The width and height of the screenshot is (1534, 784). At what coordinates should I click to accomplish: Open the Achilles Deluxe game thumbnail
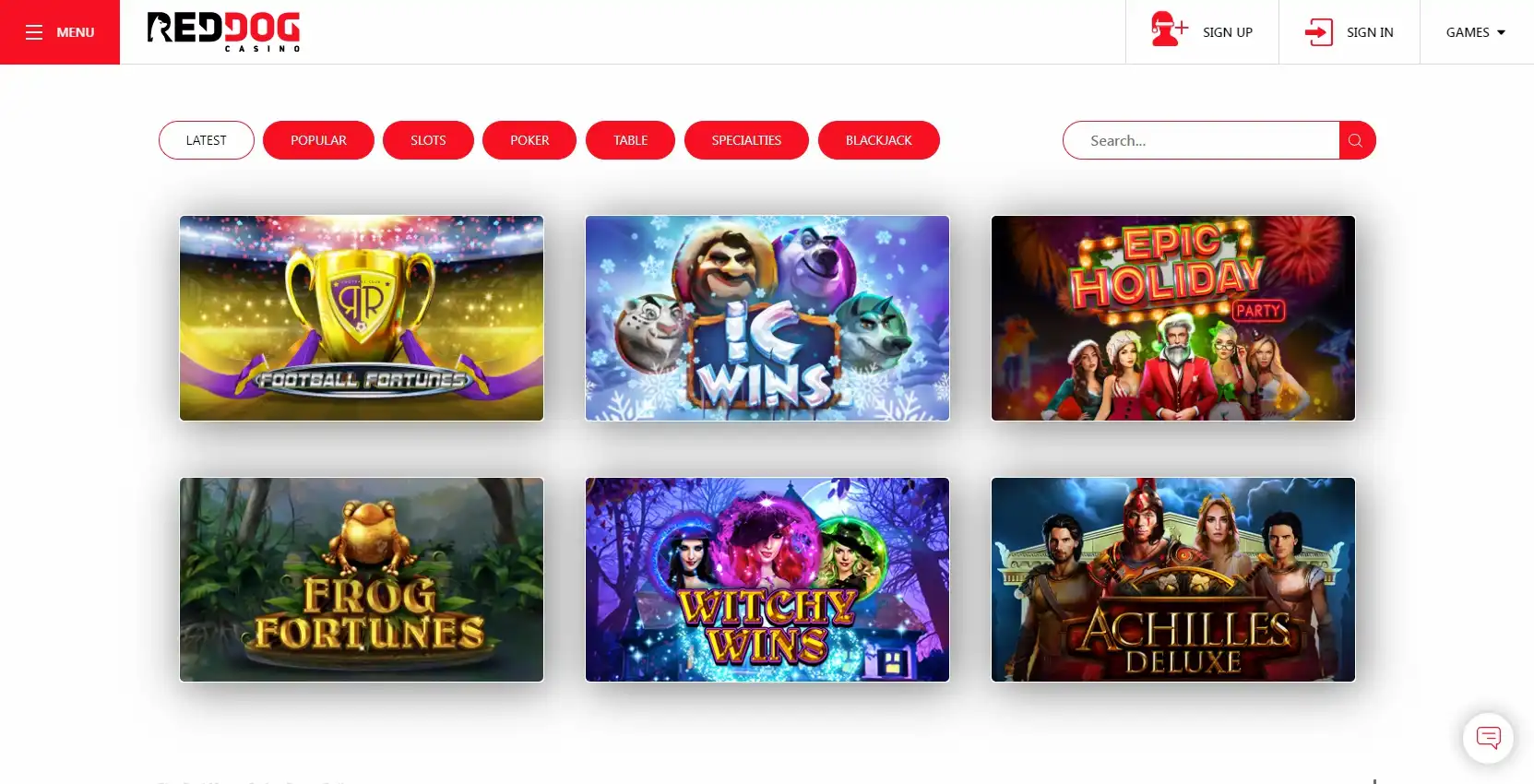(1173, 579)
